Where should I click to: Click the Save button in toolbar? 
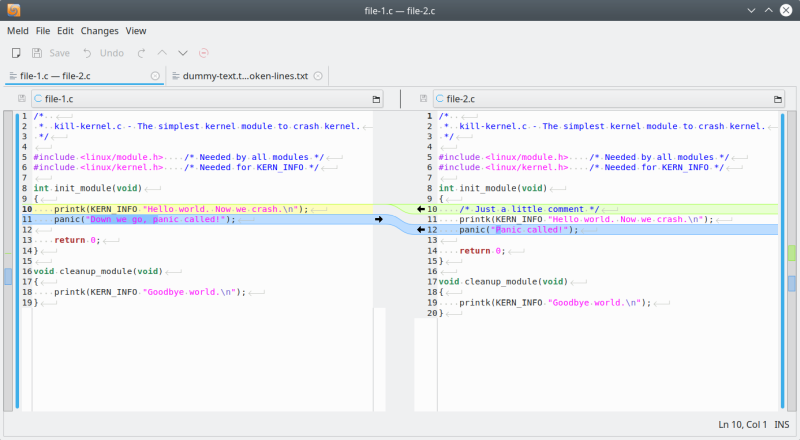tap(50, 53)
